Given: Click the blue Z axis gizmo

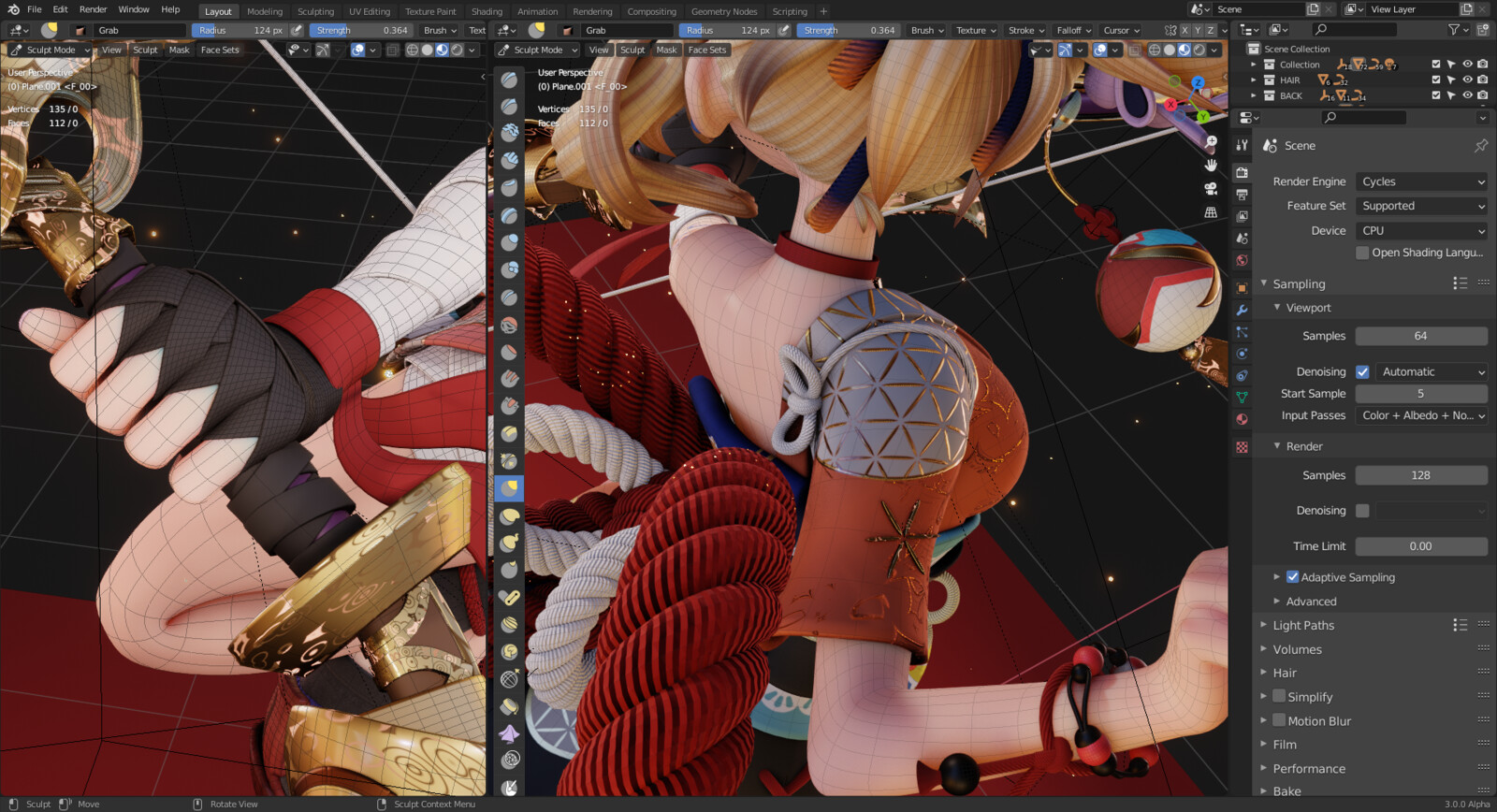Looking at the screenshot, I should [1198, 82].
